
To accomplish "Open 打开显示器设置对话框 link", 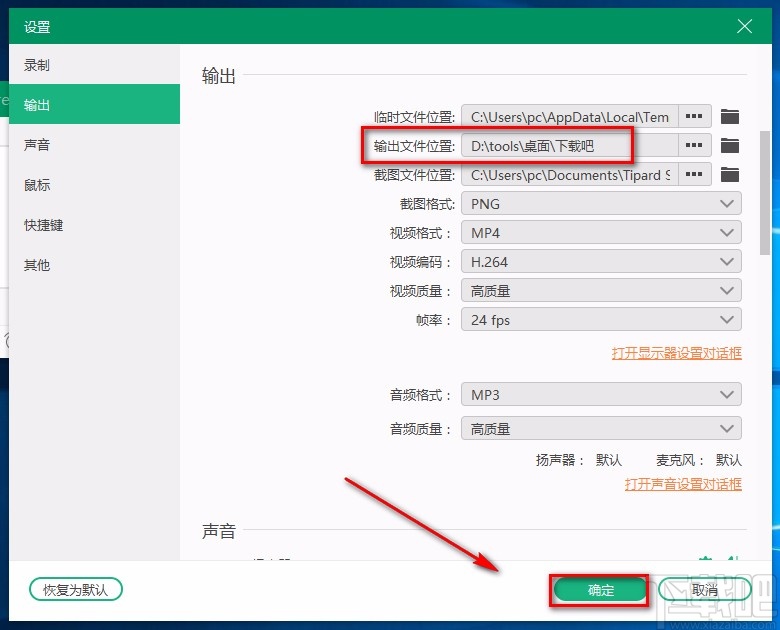I will point(677,353).
